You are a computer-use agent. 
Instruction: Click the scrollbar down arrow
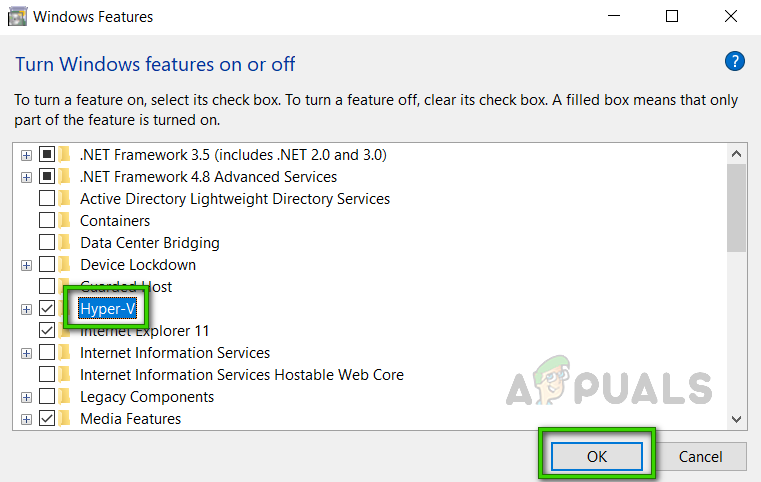pyautogui.click(x=736, y=419)
